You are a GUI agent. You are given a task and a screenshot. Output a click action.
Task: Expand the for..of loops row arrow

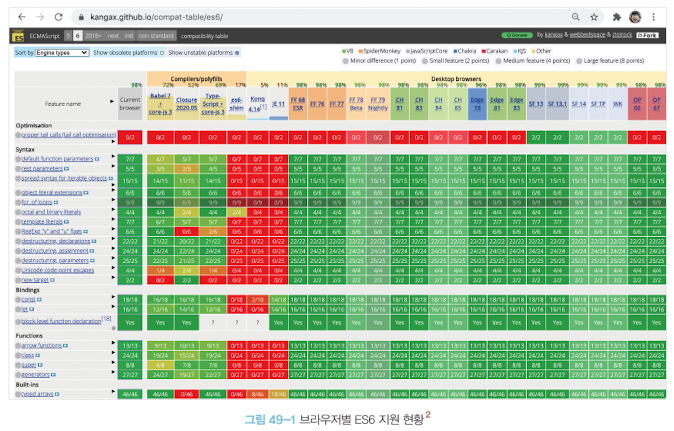tap(113, 199)
